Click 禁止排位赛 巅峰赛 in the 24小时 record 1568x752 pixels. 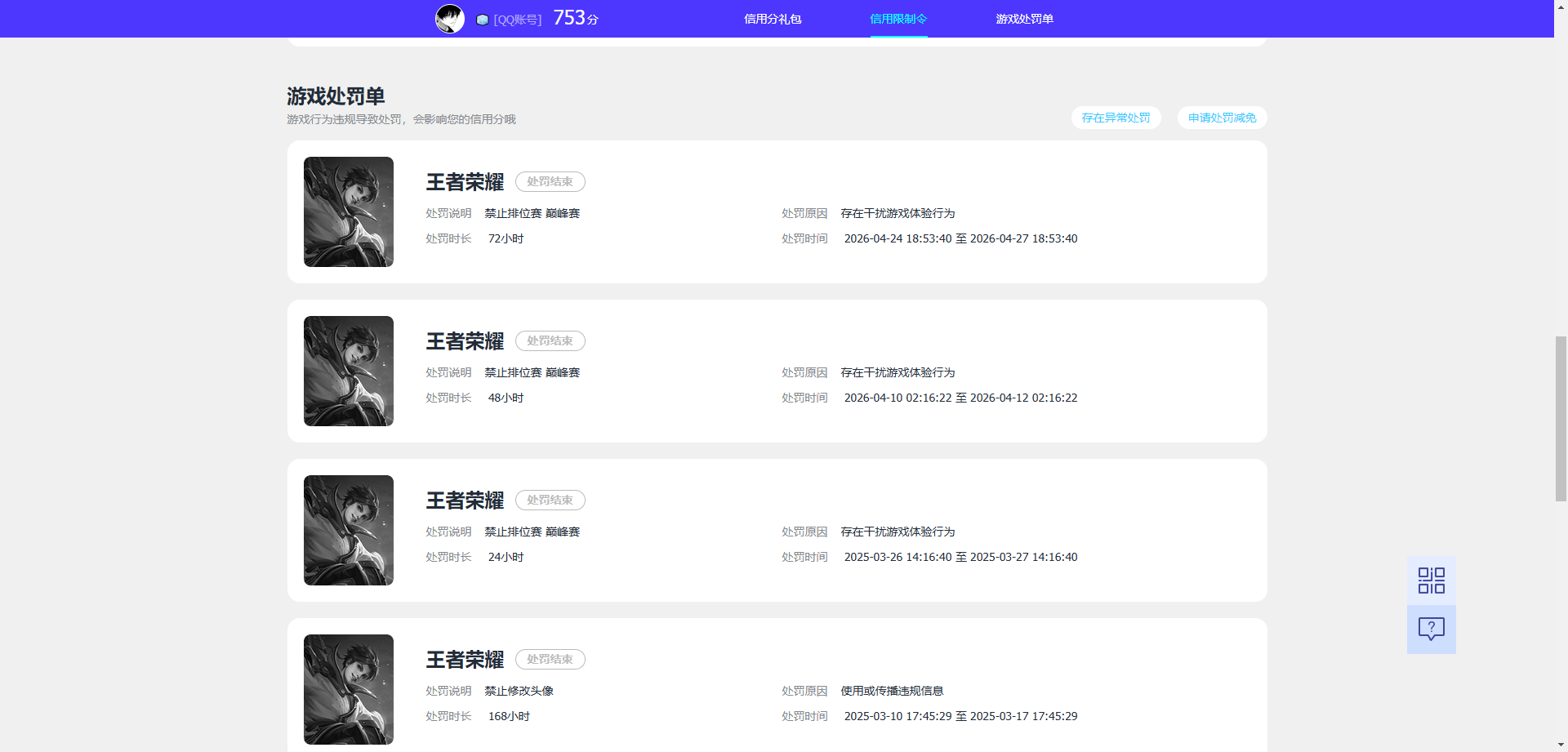click(532, 532)
